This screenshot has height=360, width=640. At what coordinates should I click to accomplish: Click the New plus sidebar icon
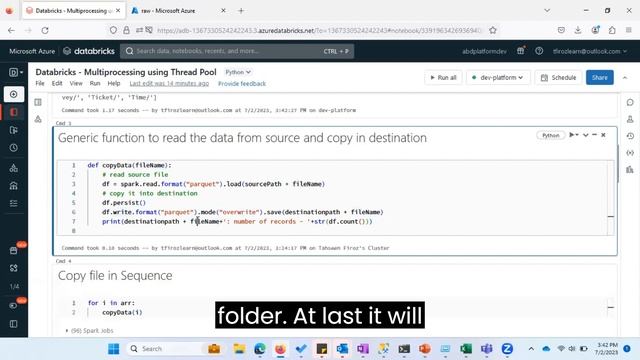(14, 94)
